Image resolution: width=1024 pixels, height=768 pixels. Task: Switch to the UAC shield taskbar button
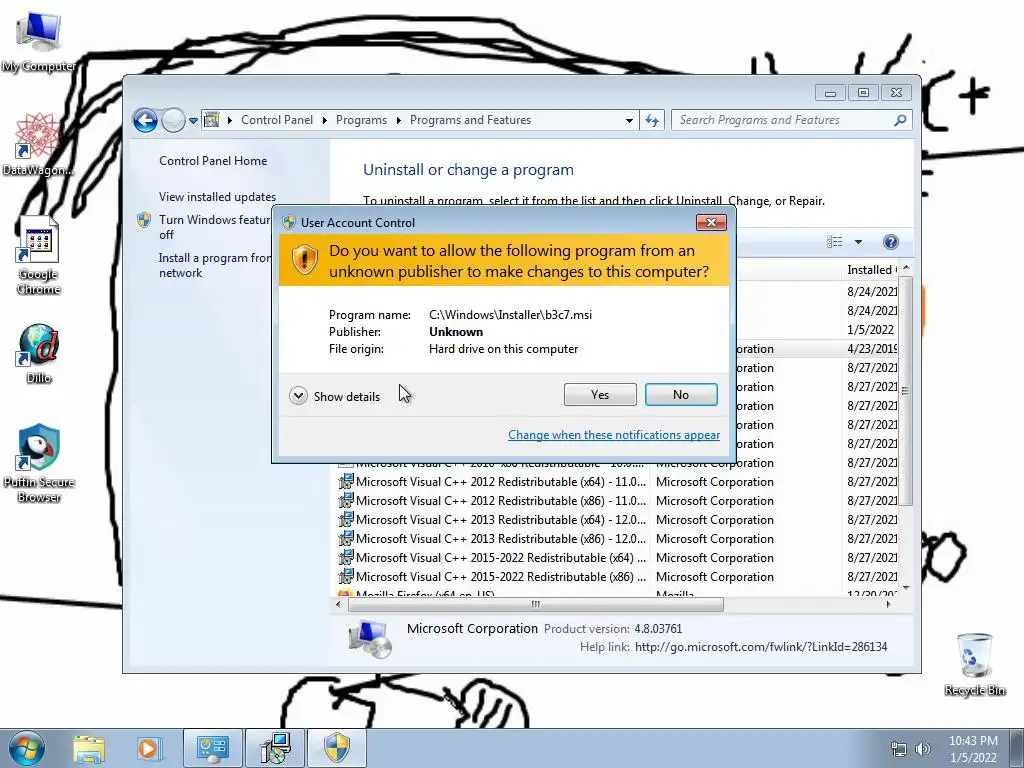click(x=337, y=748)
